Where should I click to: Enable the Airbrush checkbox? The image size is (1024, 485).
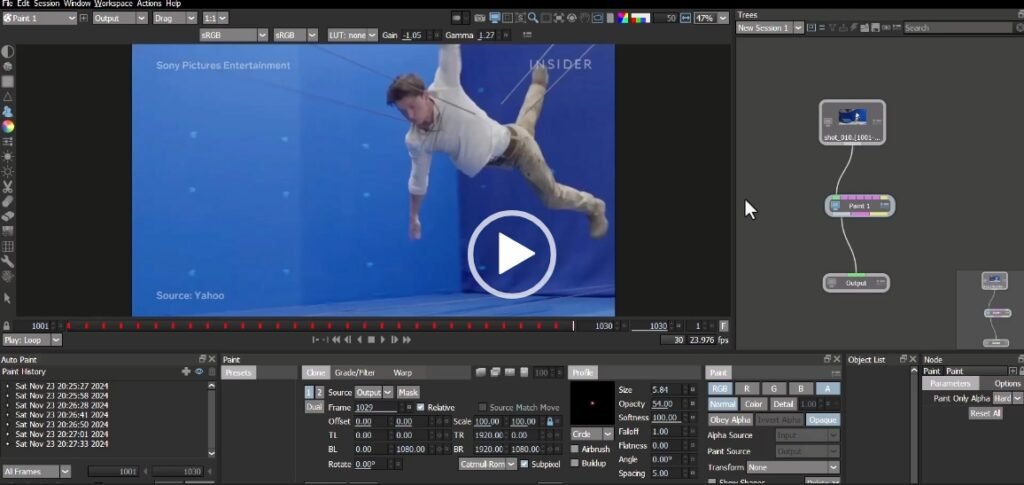(575, 449)
